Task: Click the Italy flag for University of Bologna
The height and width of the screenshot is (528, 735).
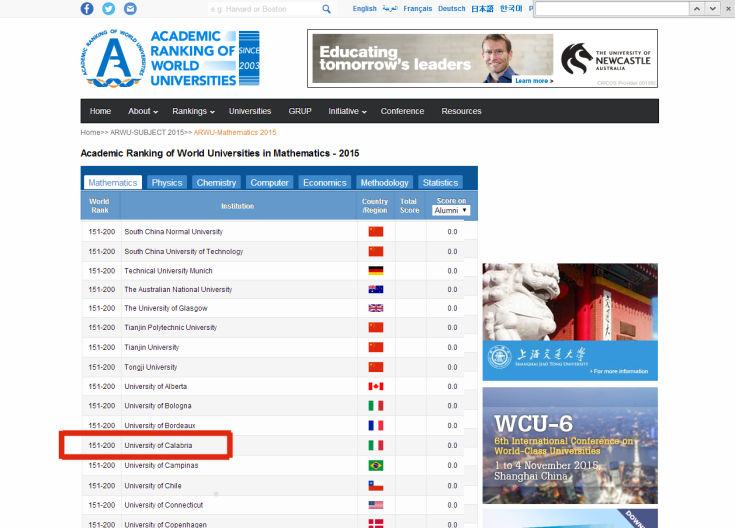Action: tap(376, 406)
